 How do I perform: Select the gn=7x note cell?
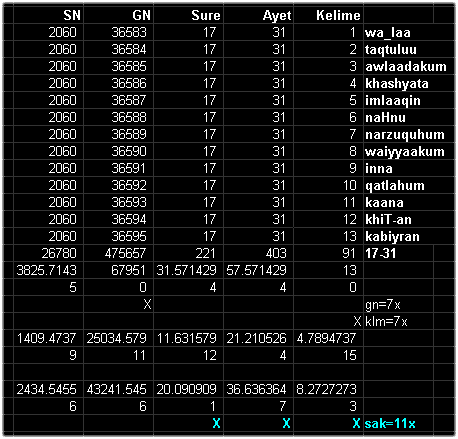[399, 304]
